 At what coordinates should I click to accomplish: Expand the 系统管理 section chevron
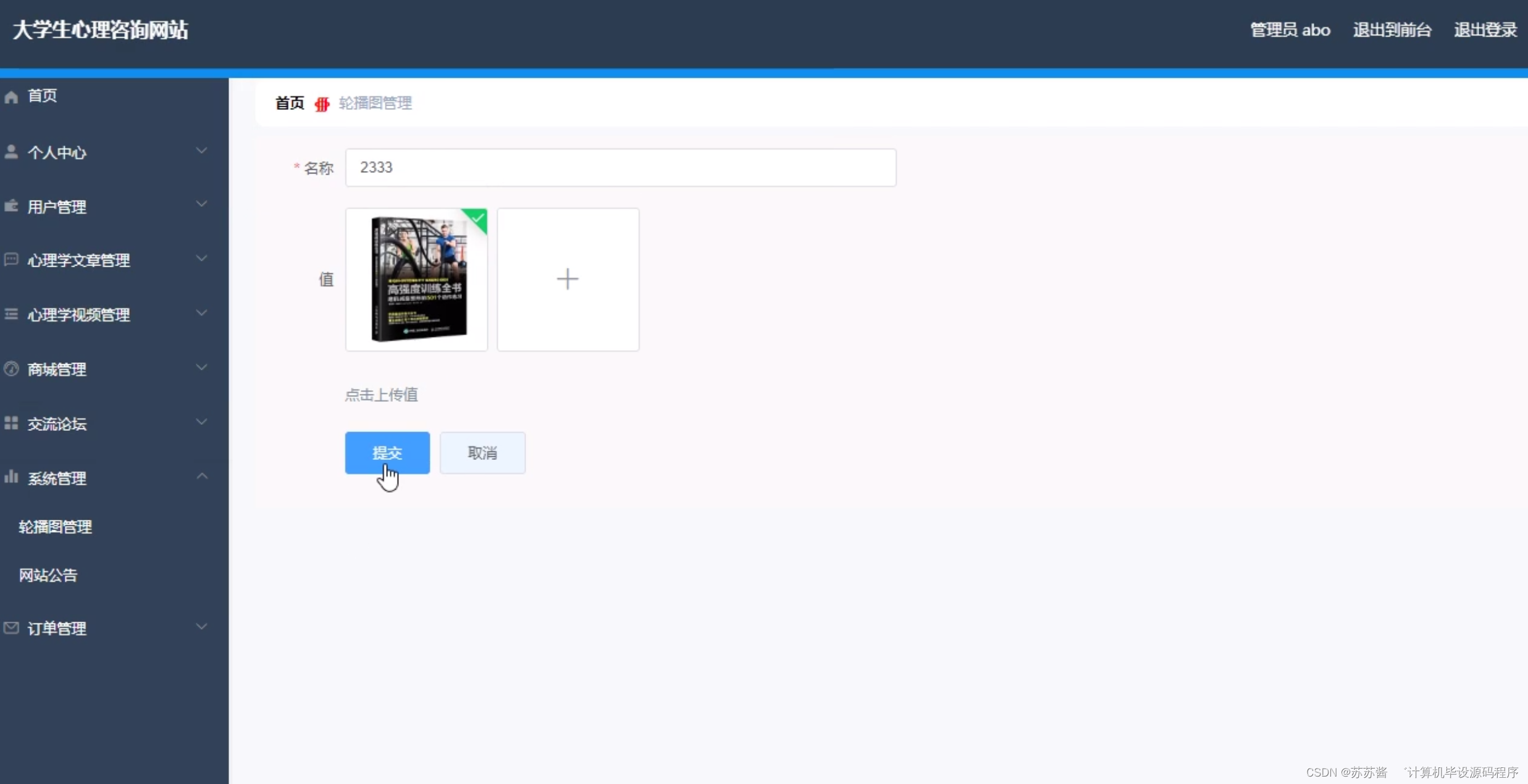(200, 475)
